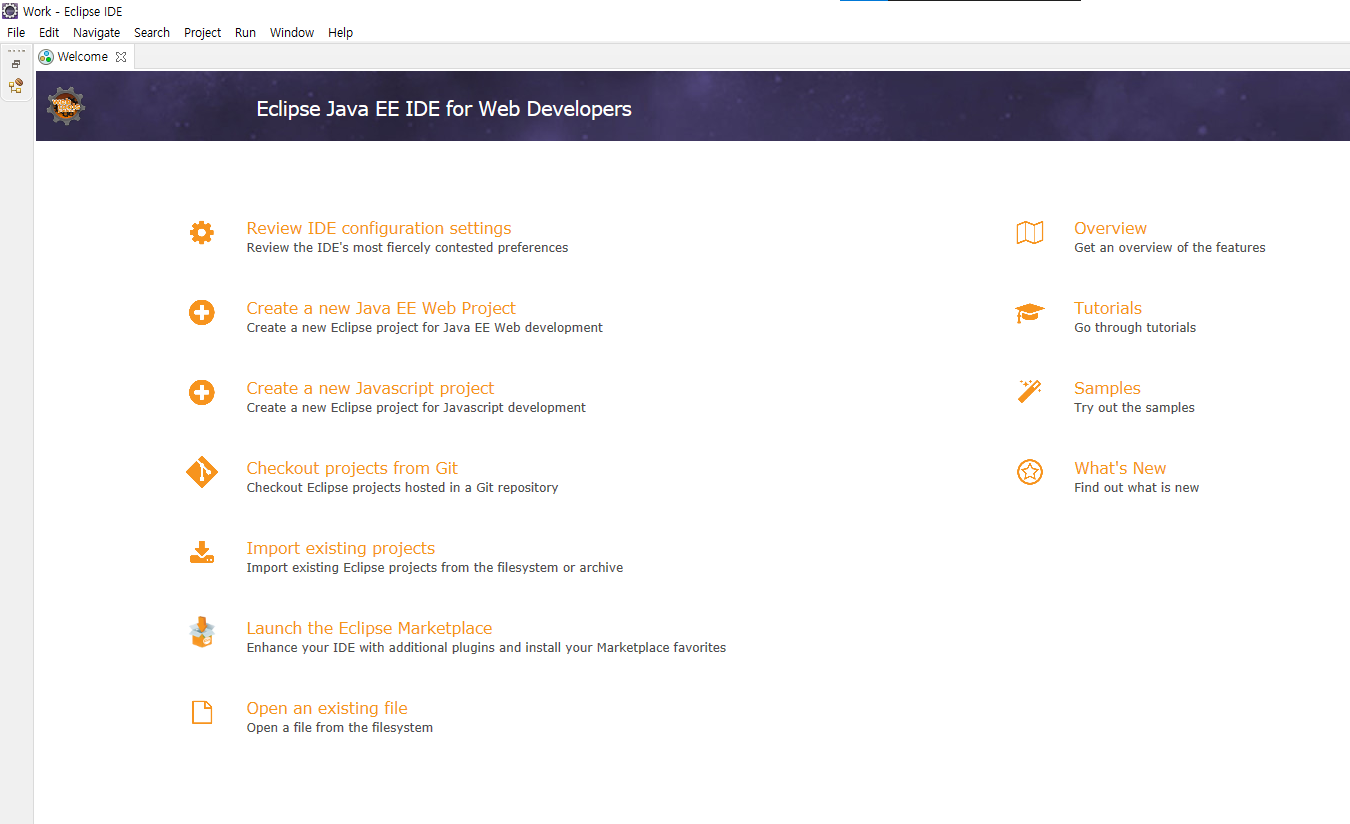The image size is (1350, 824).
Task: Open the Help menu
Action: [341, 33]
